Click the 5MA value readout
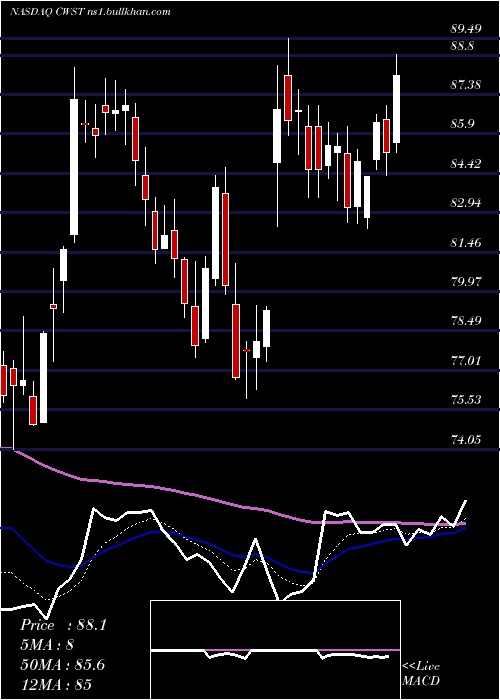The width and height of the screenshot is (500, 700). click(x=47, y=645)
